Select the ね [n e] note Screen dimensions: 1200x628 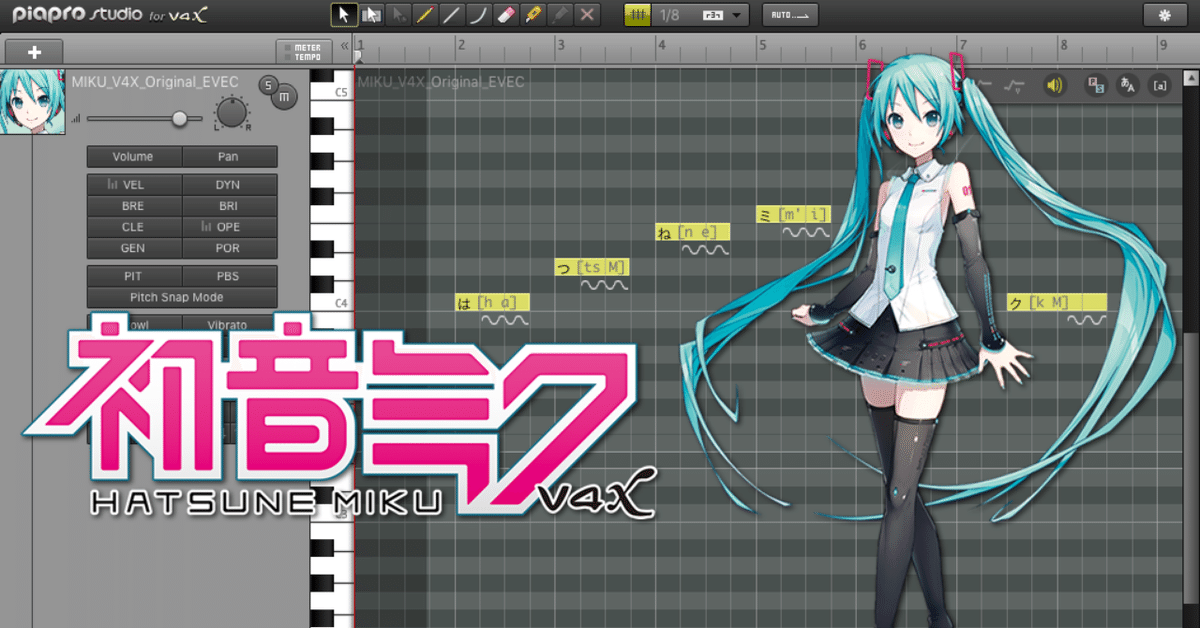click(692, 232)
